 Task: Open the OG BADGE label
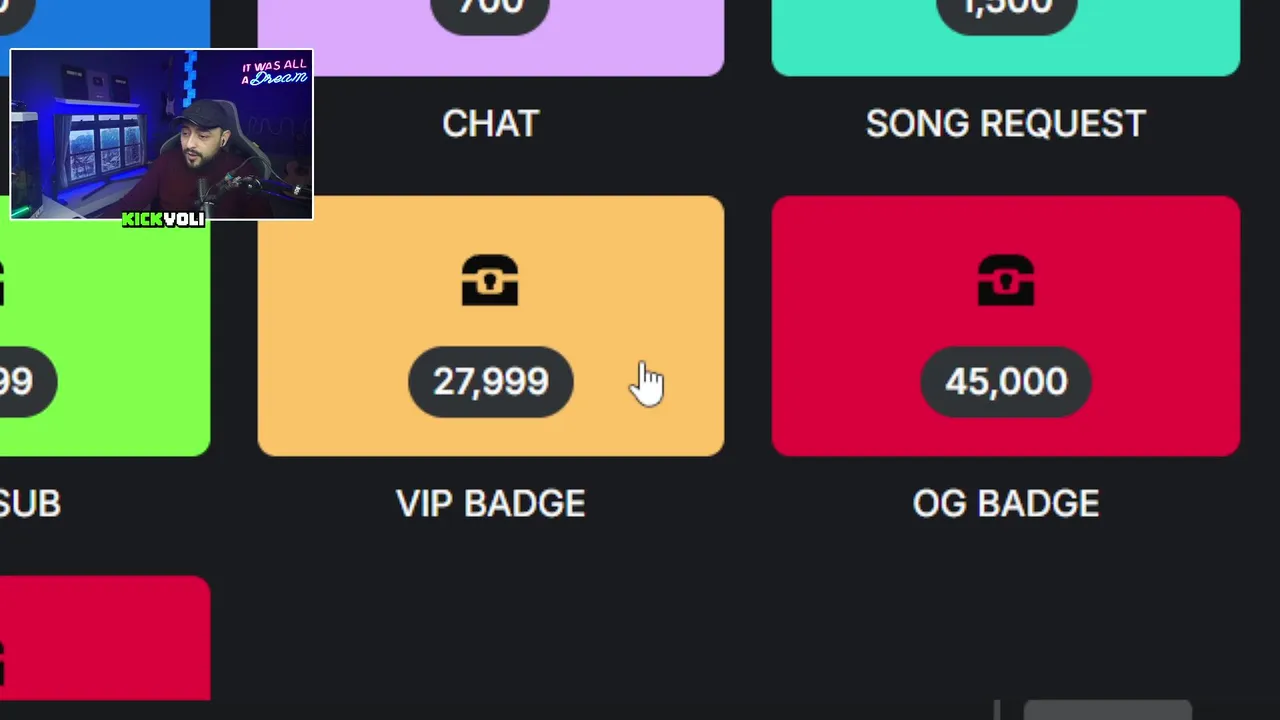(1005, 503)
